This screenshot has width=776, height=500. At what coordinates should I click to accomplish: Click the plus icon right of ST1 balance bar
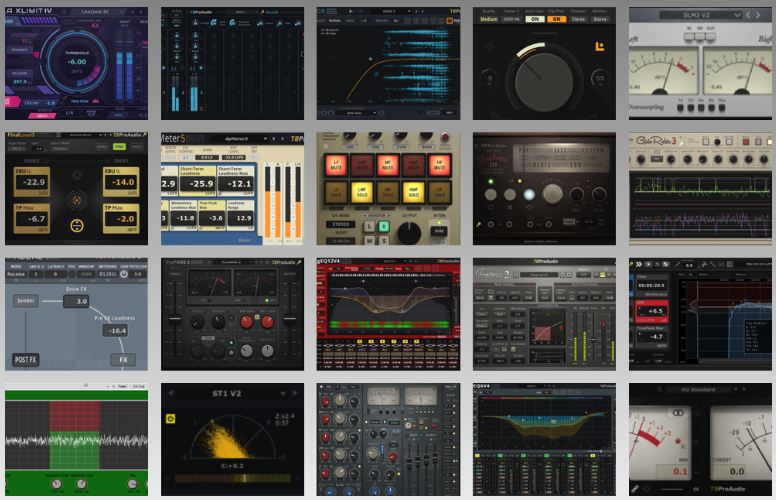pos(295,478)
